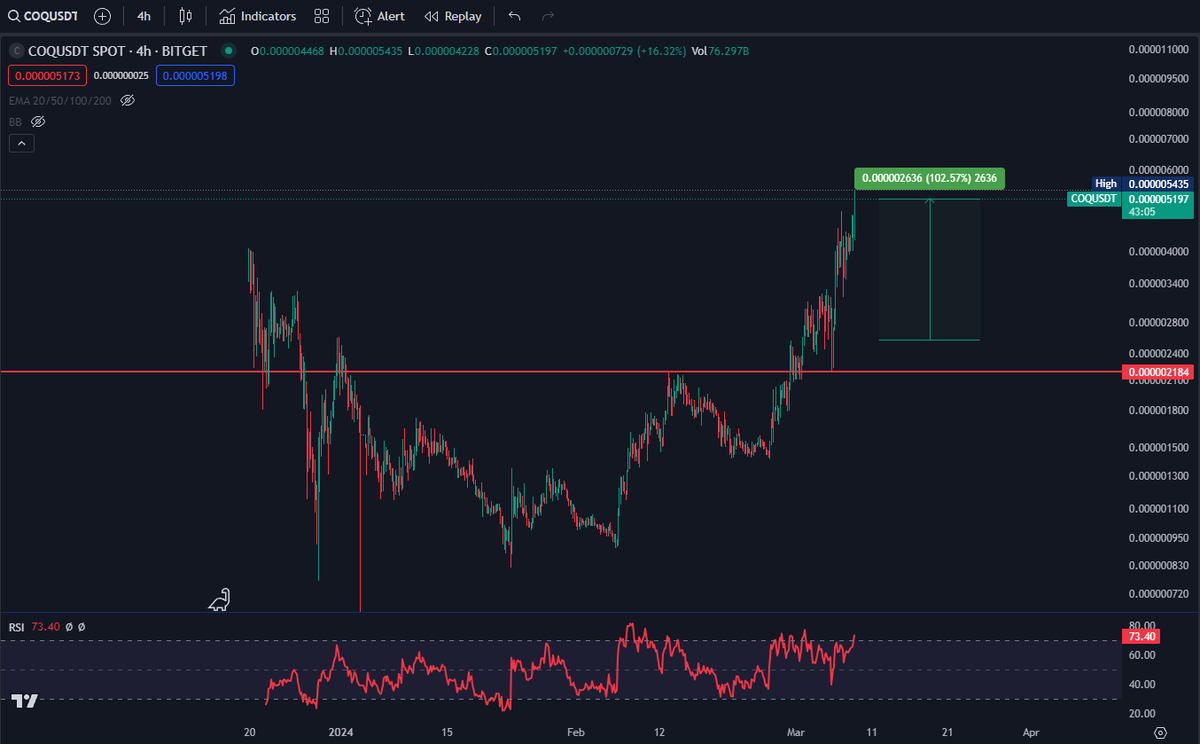Click the COQUSDT SPOT · 4h · BITGET legend title
This screenshot has height=744, width=1200.
pyautogui.click(x=120, y=50)
